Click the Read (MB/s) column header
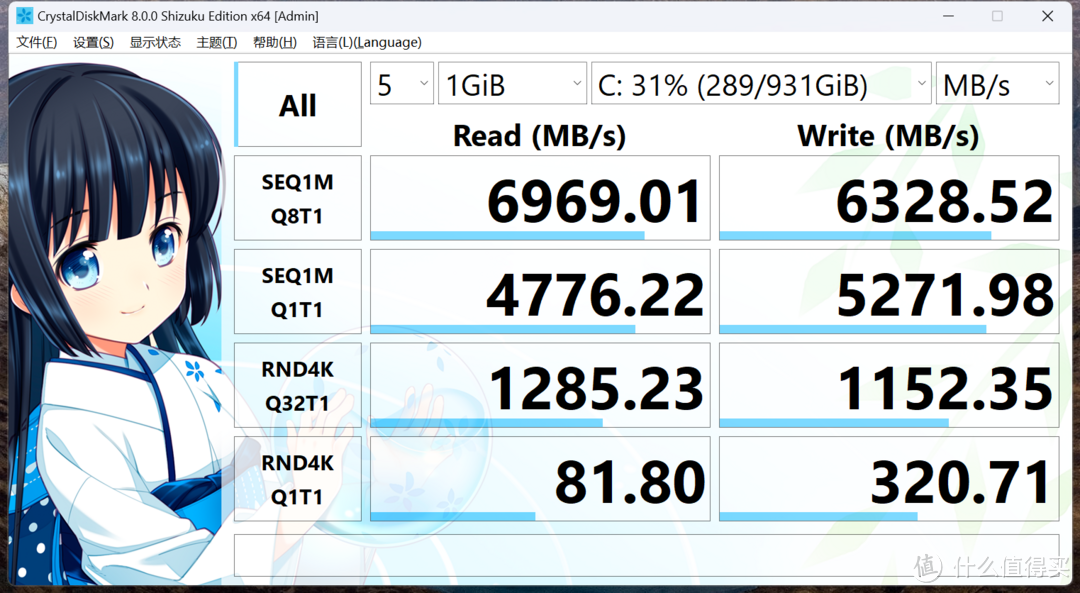The height and width of the screenshot is (593, 1080). [x=539, y=136]
